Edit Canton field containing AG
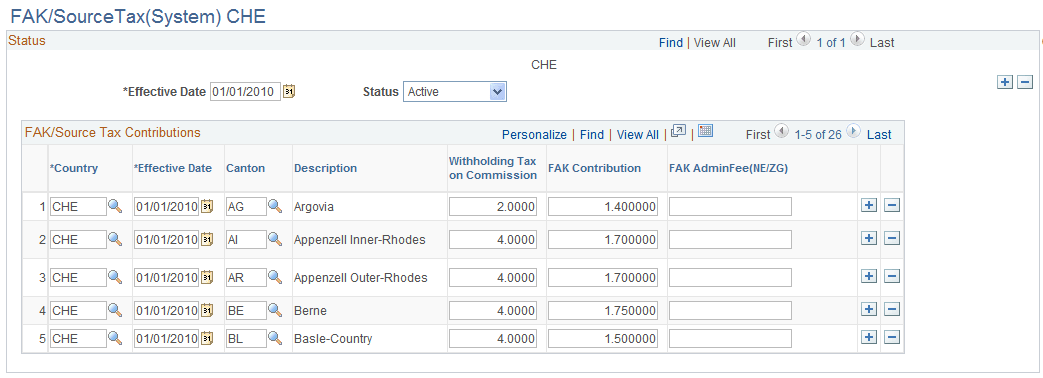Screen dimensions: 1043x378 tap(245, 207)
